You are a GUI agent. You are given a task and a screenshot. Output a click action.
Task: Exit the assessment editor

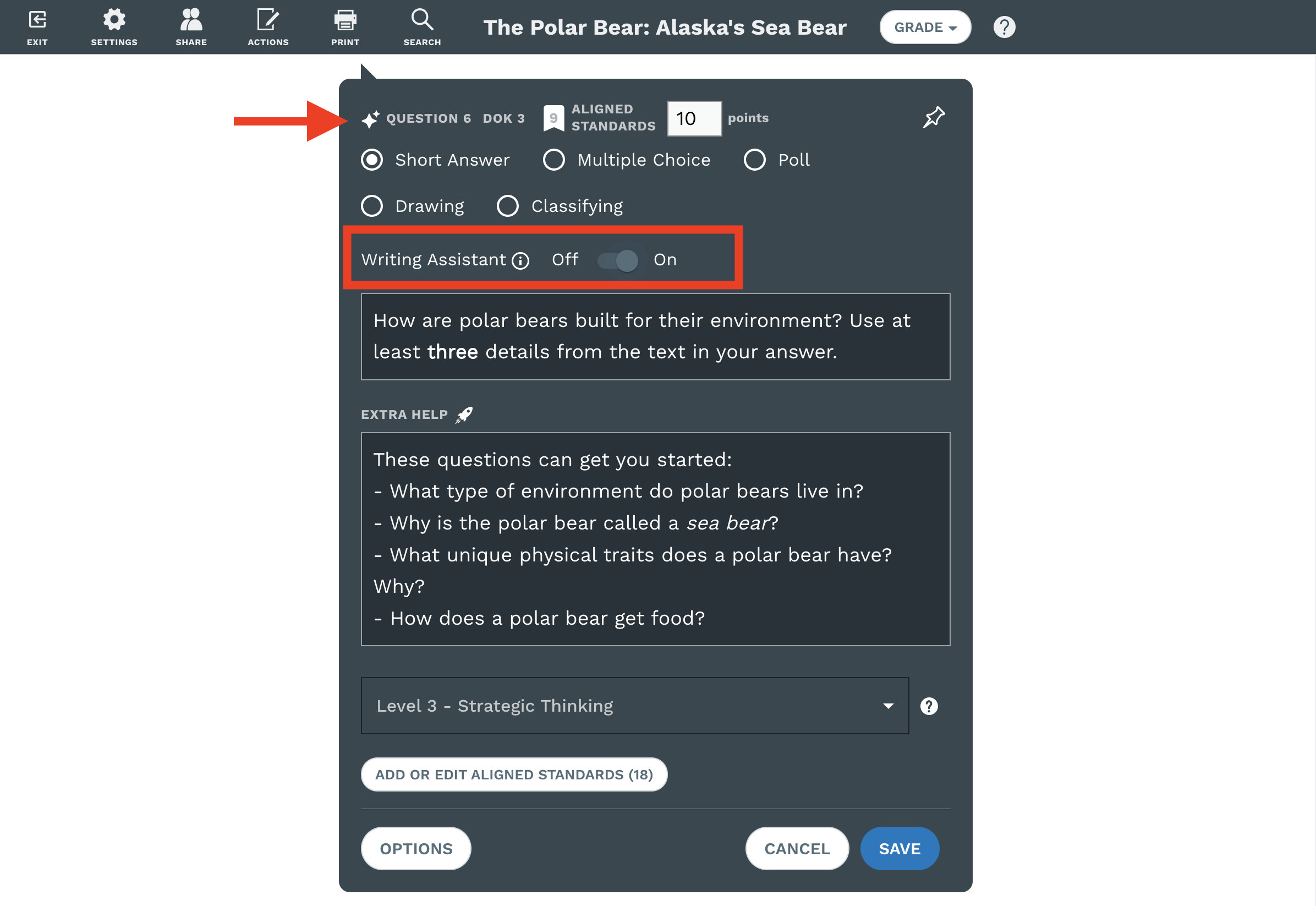coord(37,25)
